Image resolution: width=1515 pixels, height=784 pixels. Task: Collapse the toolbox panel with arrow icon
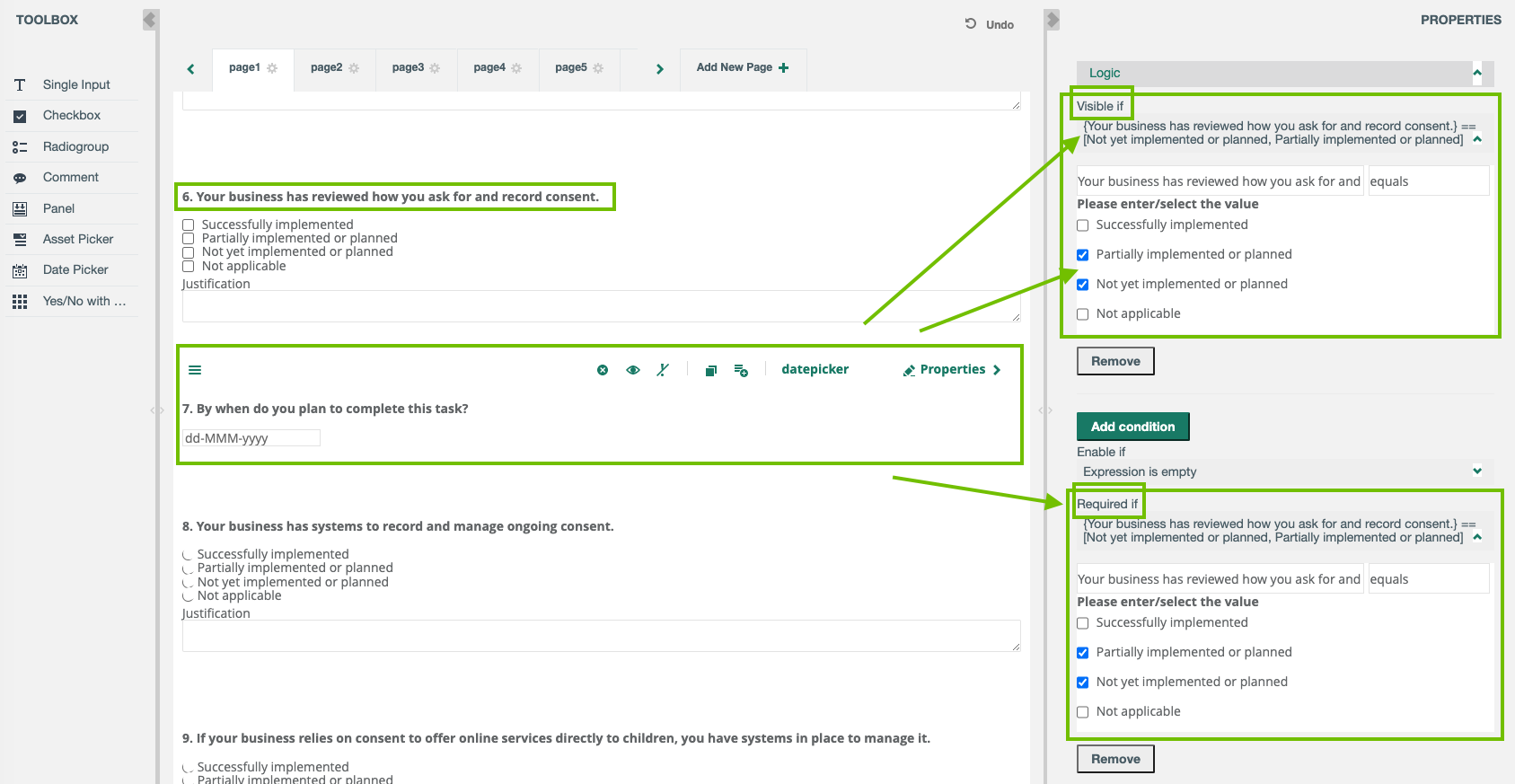click(150, 20)
